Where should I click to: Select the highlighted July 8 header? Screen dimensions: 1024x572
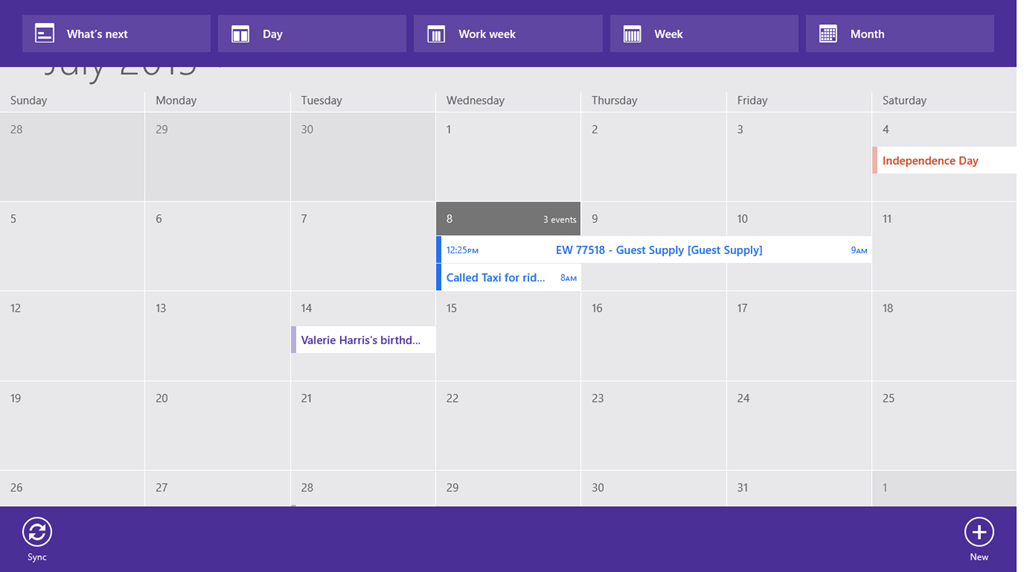508,219
